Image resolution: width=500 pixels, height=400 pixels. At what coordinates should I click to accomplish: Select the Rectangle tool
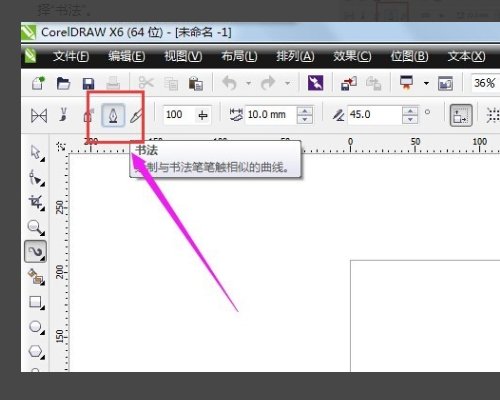(x=36, y=302)
